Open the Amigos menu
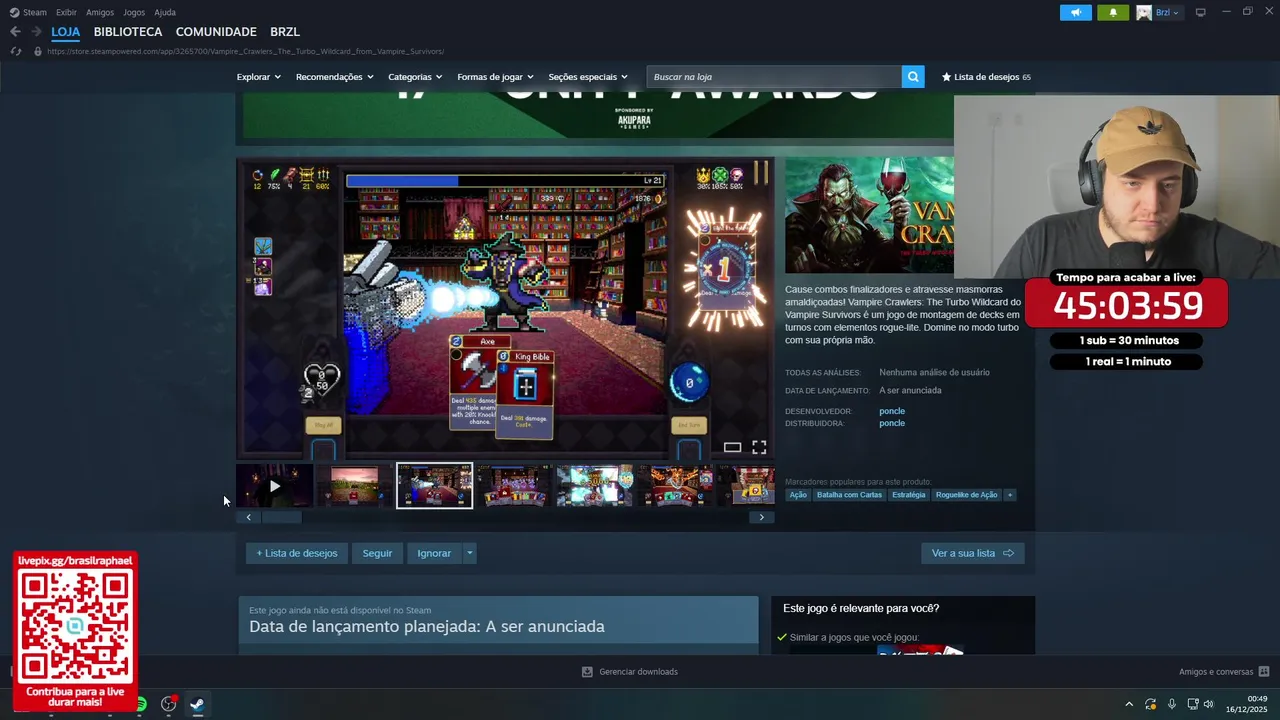The image size is (1280, 720). [x=100, y=12]
